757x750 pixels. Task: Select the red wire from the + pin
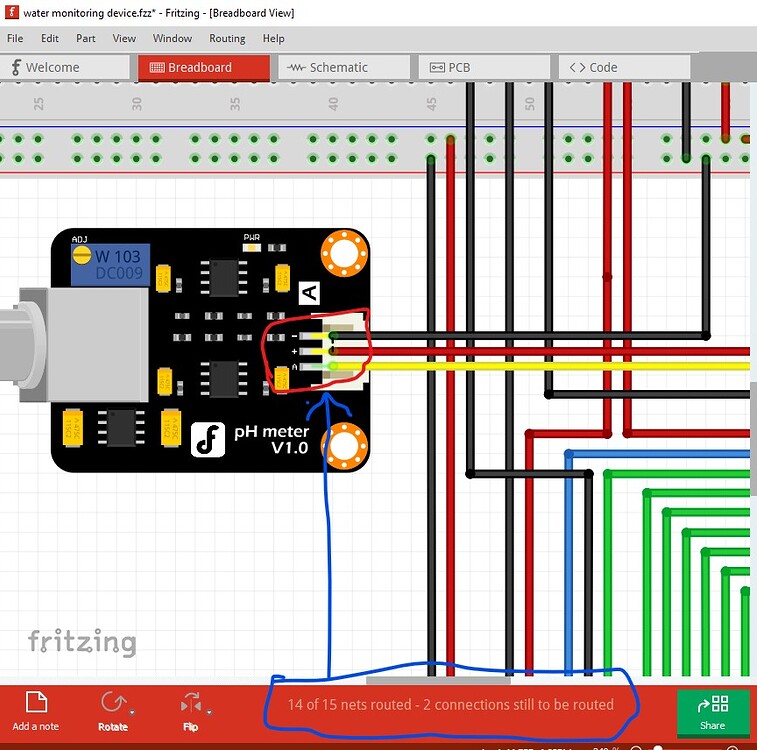[x=541, y=351]
